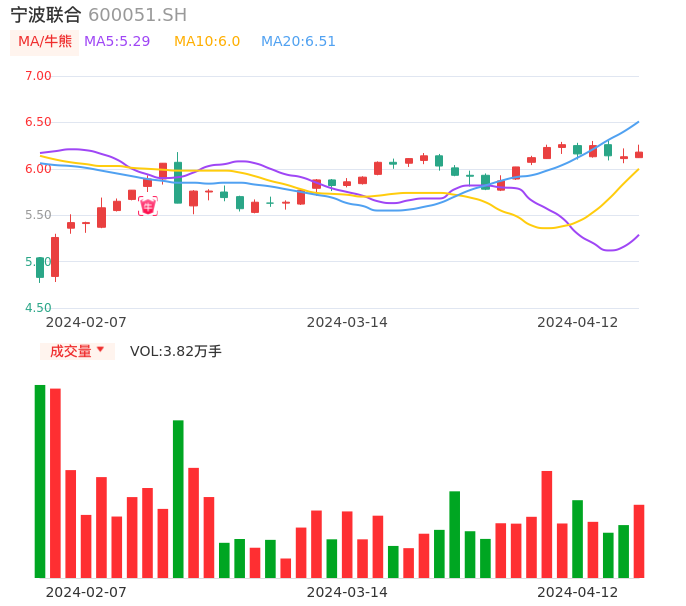Select the MA20:6.51 legend label

click(298, 41)
